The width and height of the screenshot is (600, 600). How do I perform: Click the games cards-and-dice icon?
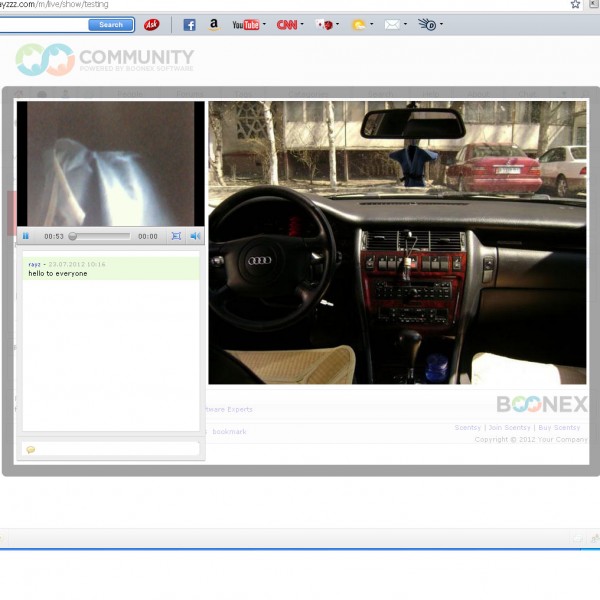click(x=324, y=25)
